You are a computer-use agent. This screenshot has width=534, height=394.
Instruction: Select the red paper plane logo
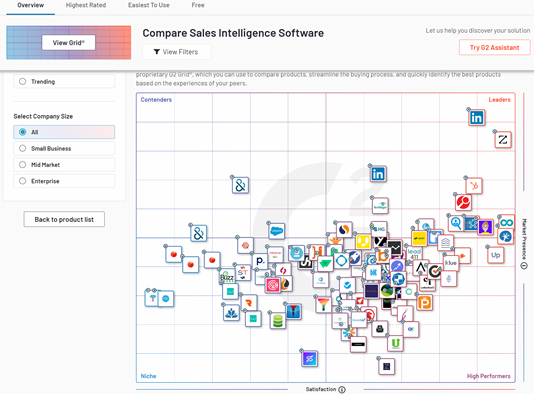click(x=360, y=301)
